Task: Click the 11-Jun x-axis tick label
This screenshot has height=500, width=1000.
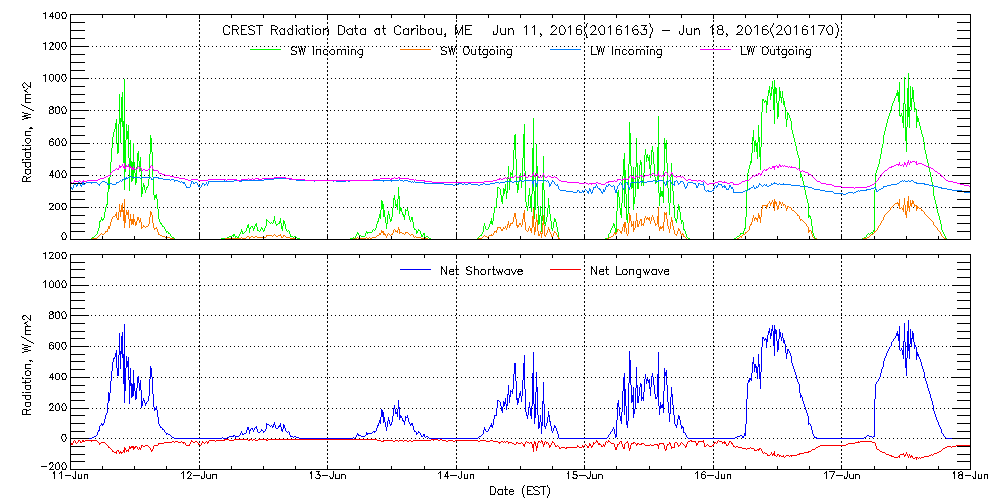Action: (x=72, y=476)
